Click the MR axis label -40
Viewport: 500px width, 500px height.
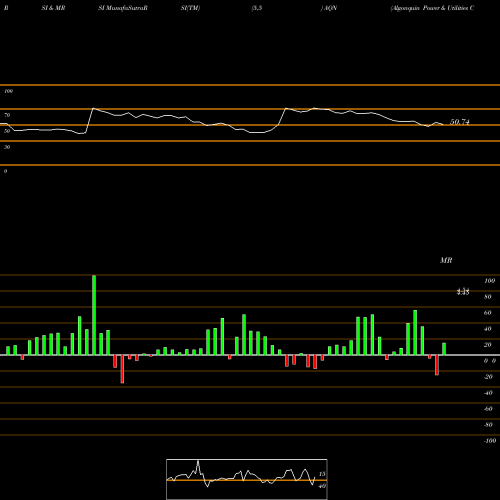[x=488, y=393]
